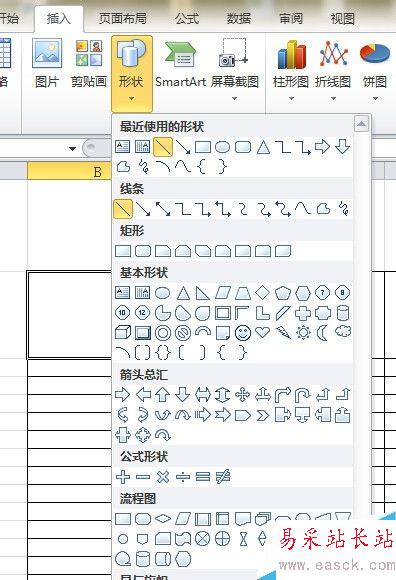This screenshot has width=396, height=580.
Task: Select the heart shape
Action: [263, 332]
